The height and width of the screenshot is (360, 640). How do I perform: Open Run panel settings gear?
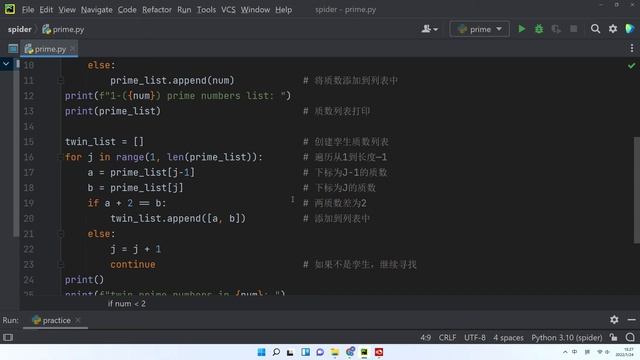[x=614, y=320]
